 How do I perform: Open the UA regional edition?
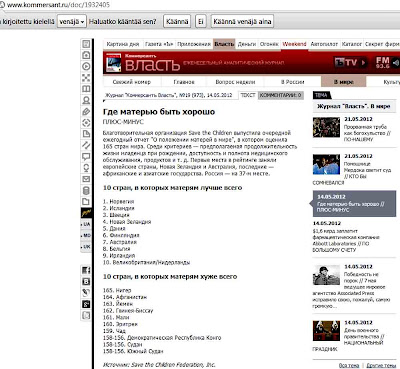coord(86,224)
